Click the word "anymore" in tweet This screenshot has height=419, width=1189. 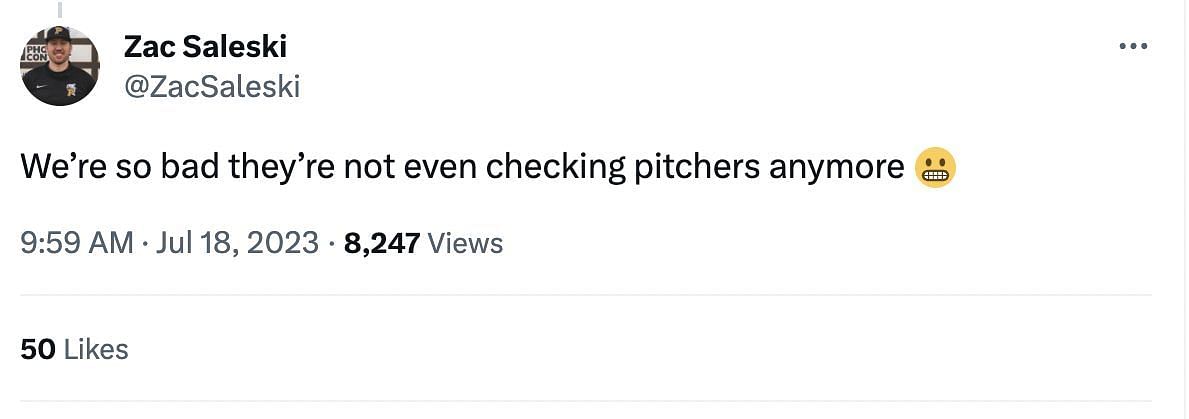(836, 167)
